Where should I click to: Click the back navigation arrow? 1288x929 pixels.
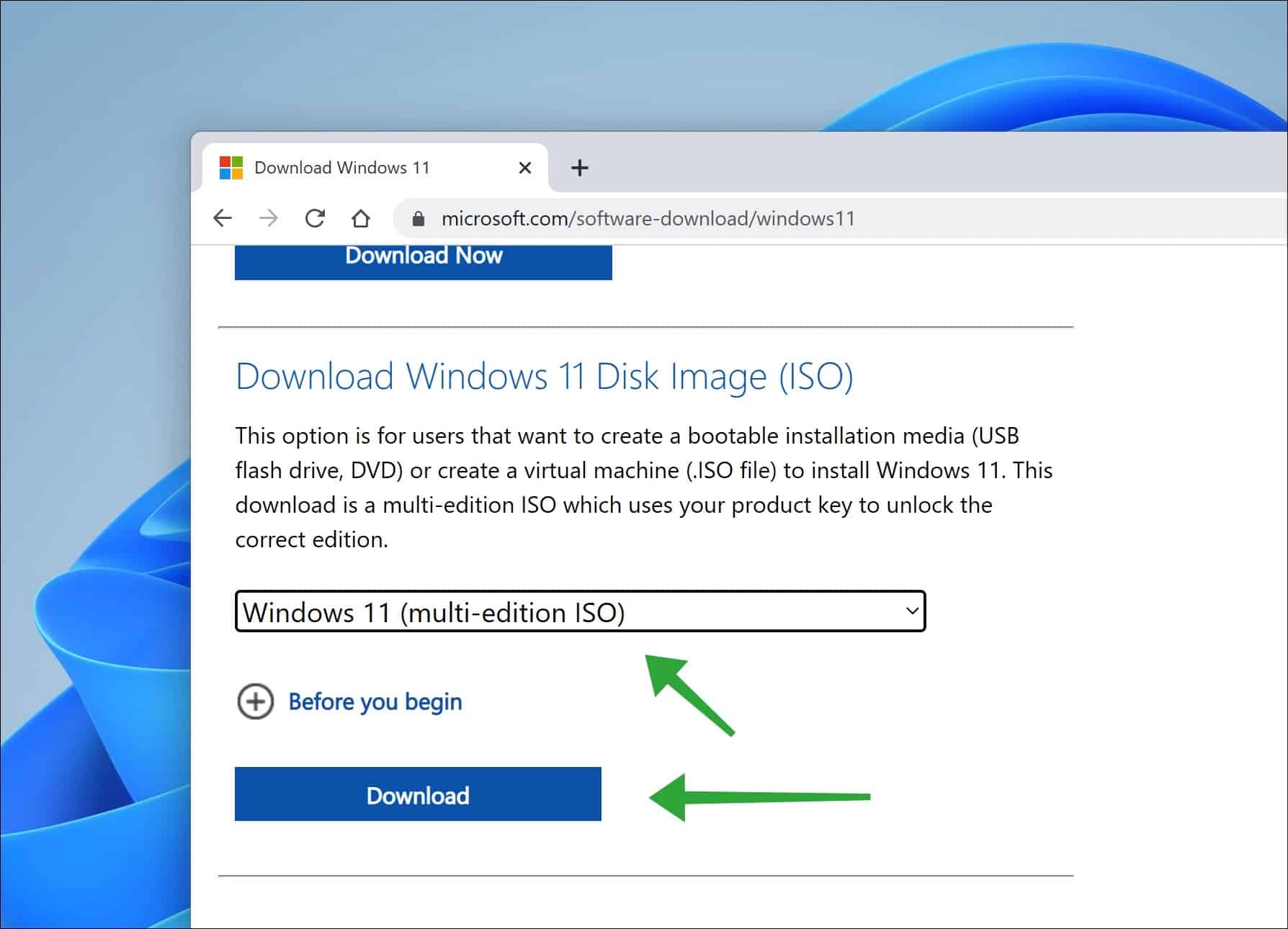223,218
